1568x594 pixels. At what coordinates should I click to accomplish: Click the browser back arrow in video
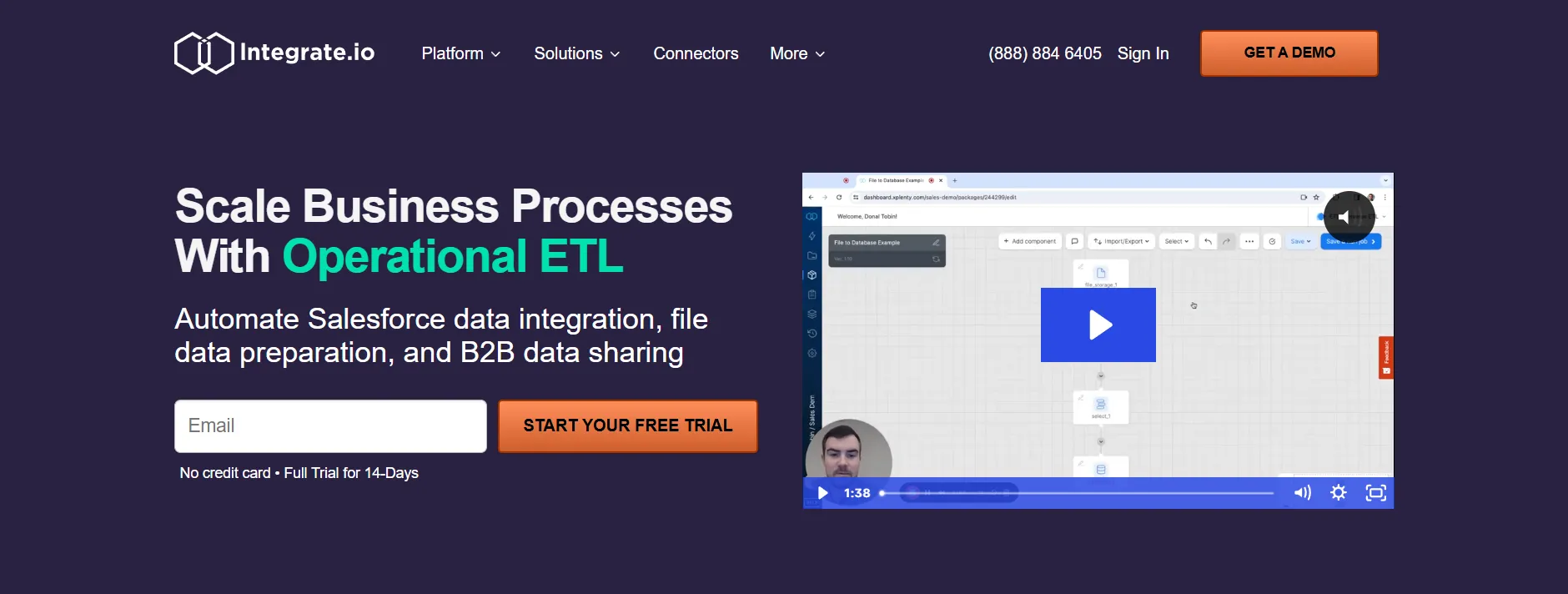coord(811,198)
